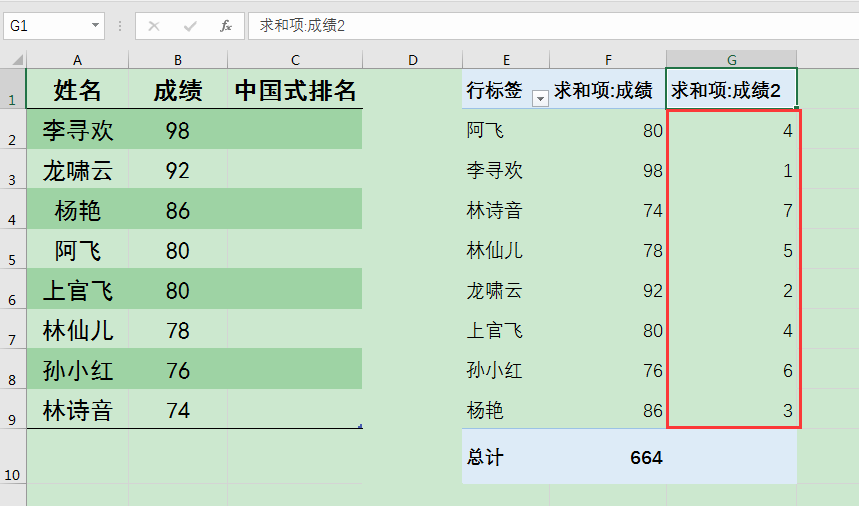
Task: Open the 行标签 filter dropdown
Action: (x=540, y=99)
